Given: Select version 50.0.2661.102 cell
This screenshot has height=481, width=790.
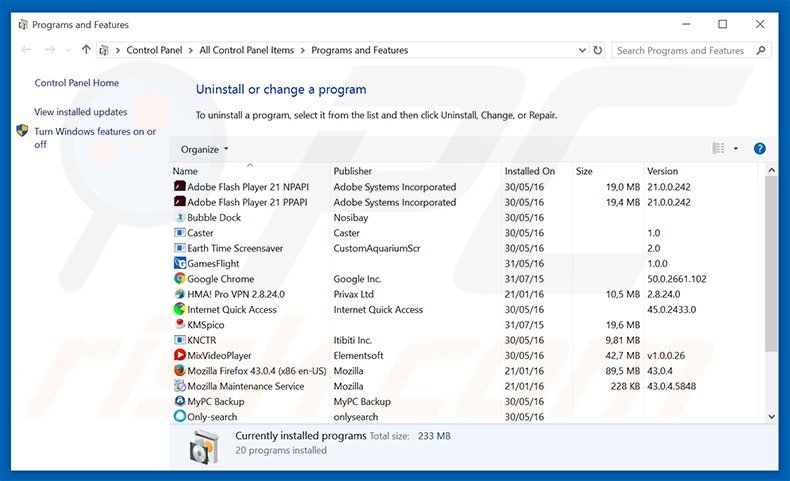Looking at the screenshot, I should coord(677,279).
